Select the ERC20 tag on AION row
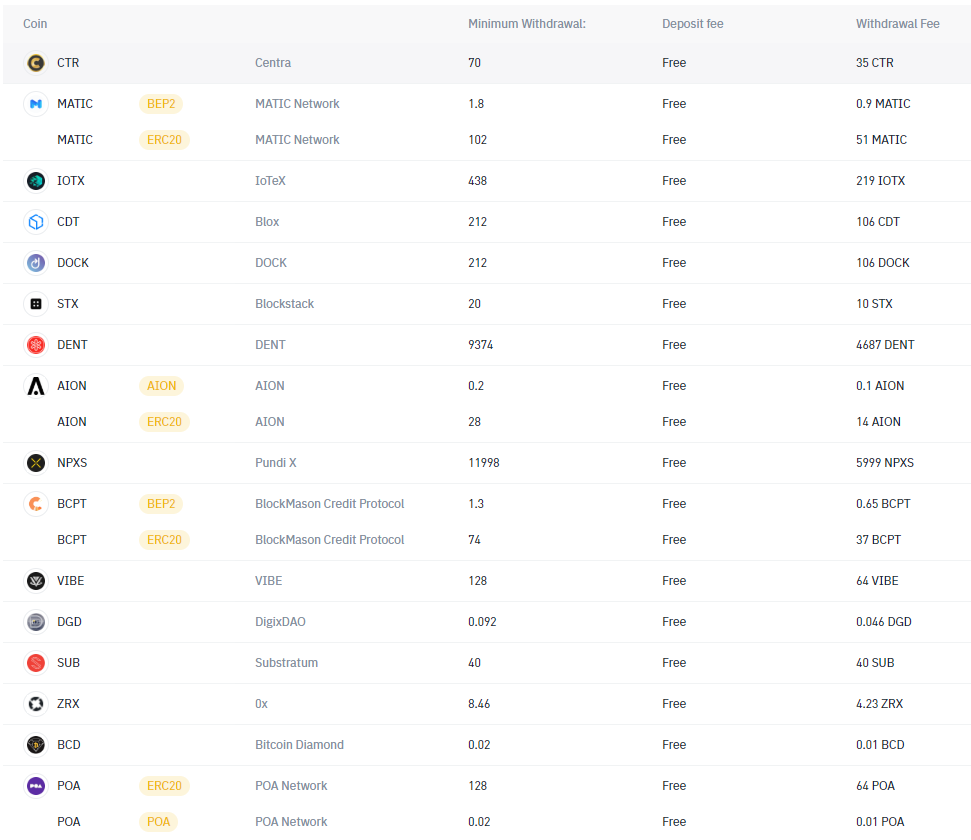Image resolution: width=971 pixels, height=840 pixels. coord(164,422)
